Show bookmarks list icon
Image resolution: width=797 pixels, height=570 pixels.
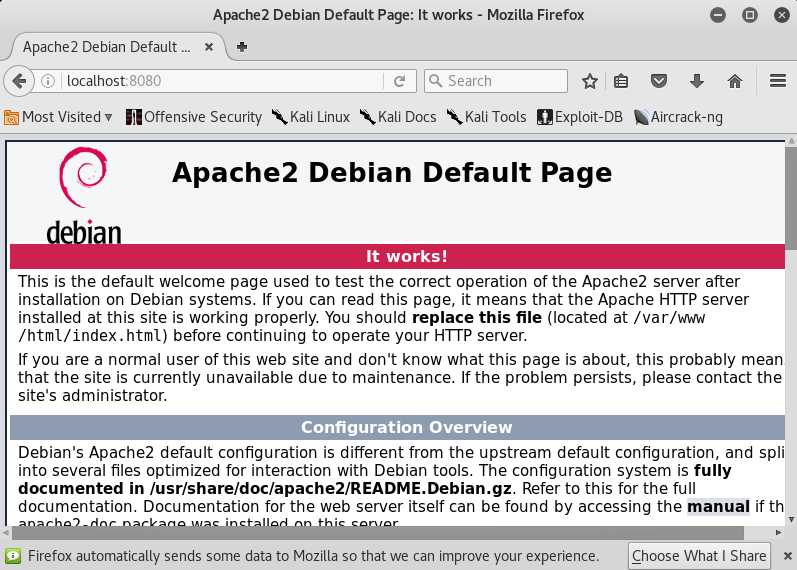click(x=621, y=81)
